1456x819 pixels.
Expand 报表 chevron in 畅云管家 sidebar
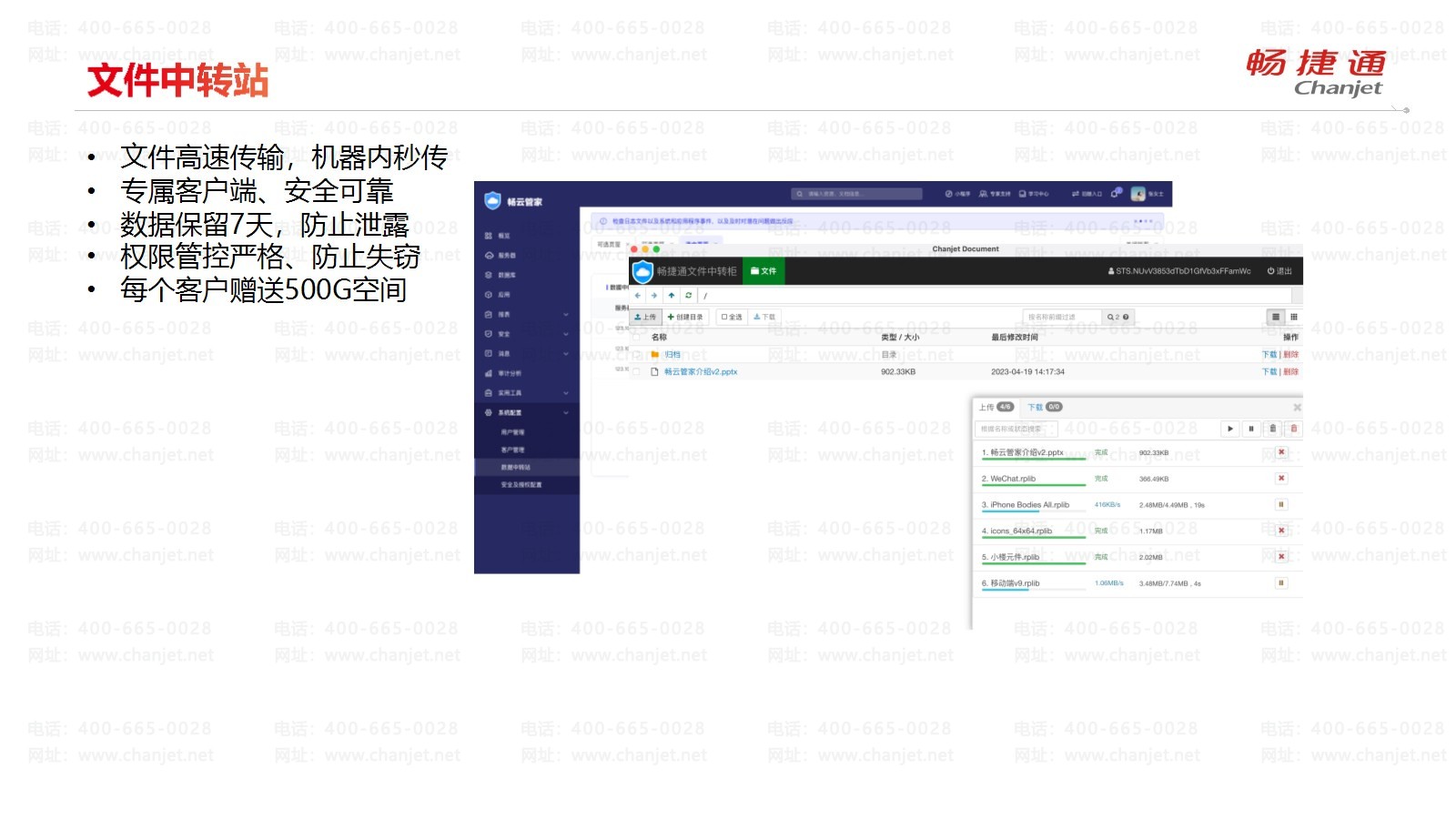[x=566, y=315]
